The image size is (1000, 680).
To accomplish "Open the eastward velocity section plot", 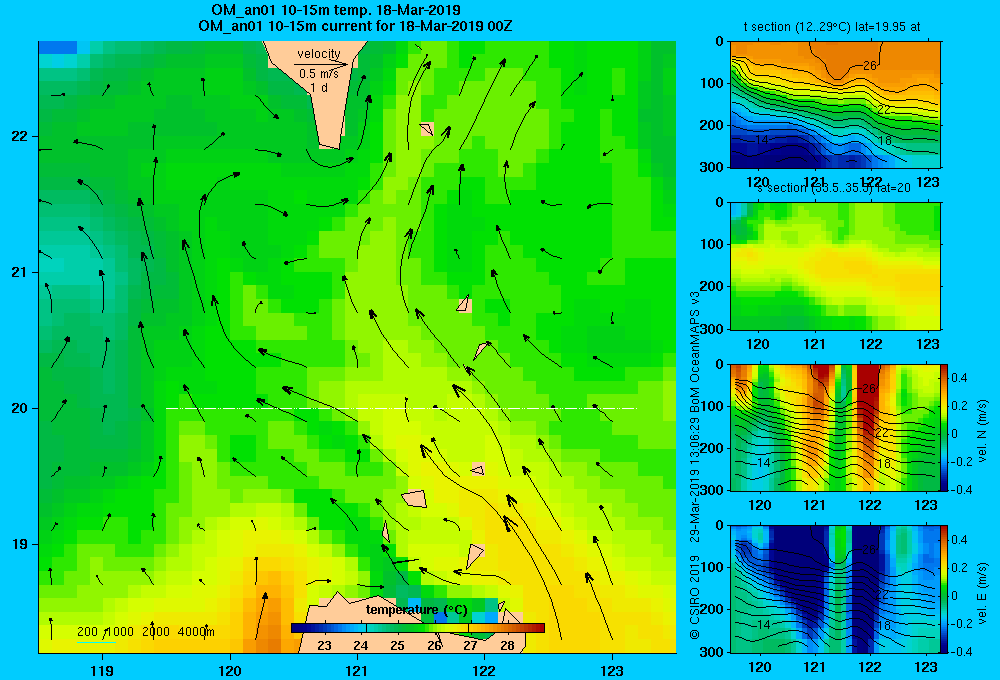I will click(835, 589).
